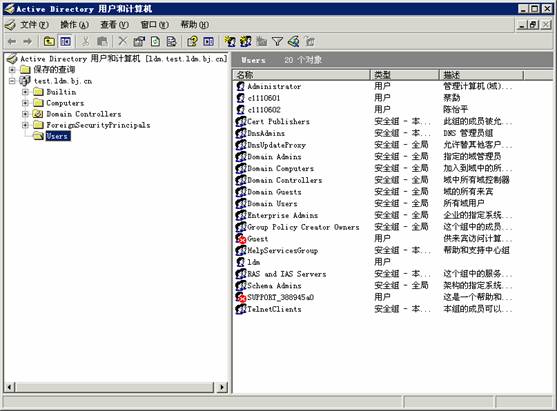This screenshot has height=411, width=557.
Task: Click the SUPPORT_388945a0 account icon
Action: tap(240, 297)
